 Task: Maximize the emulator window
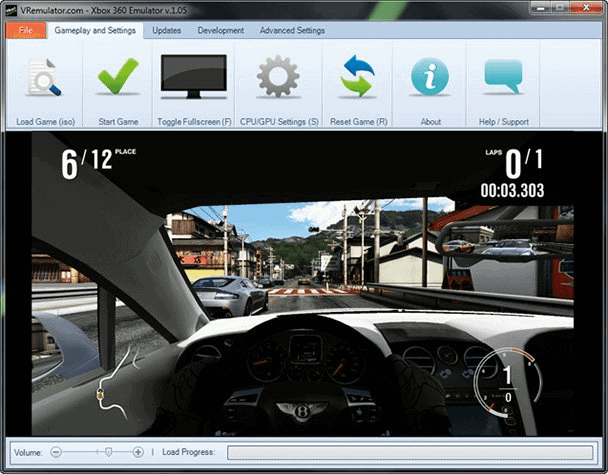(561, 9)
